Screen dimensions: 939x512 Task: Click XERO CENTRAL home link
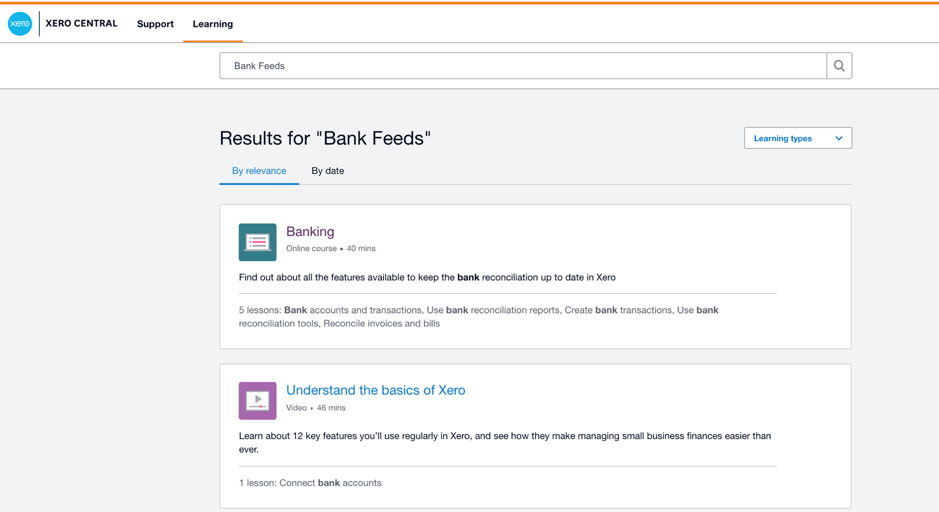pos(81,23)
